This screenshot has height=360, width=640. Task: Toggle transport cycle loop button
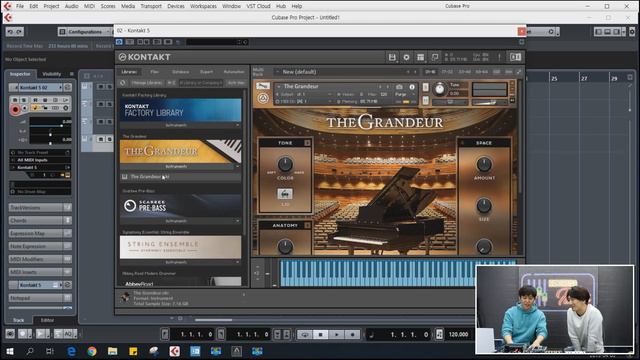(304, 334)
